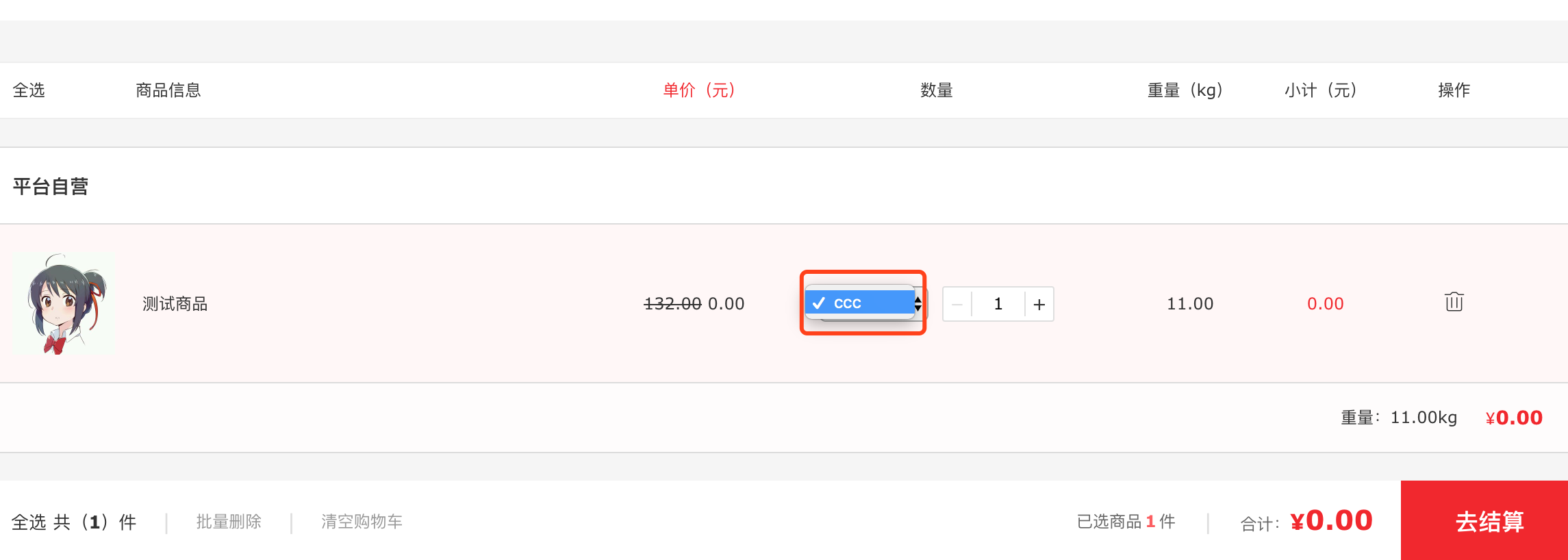Click the strikethrough 132.00 original price

[x=672, y=303]
